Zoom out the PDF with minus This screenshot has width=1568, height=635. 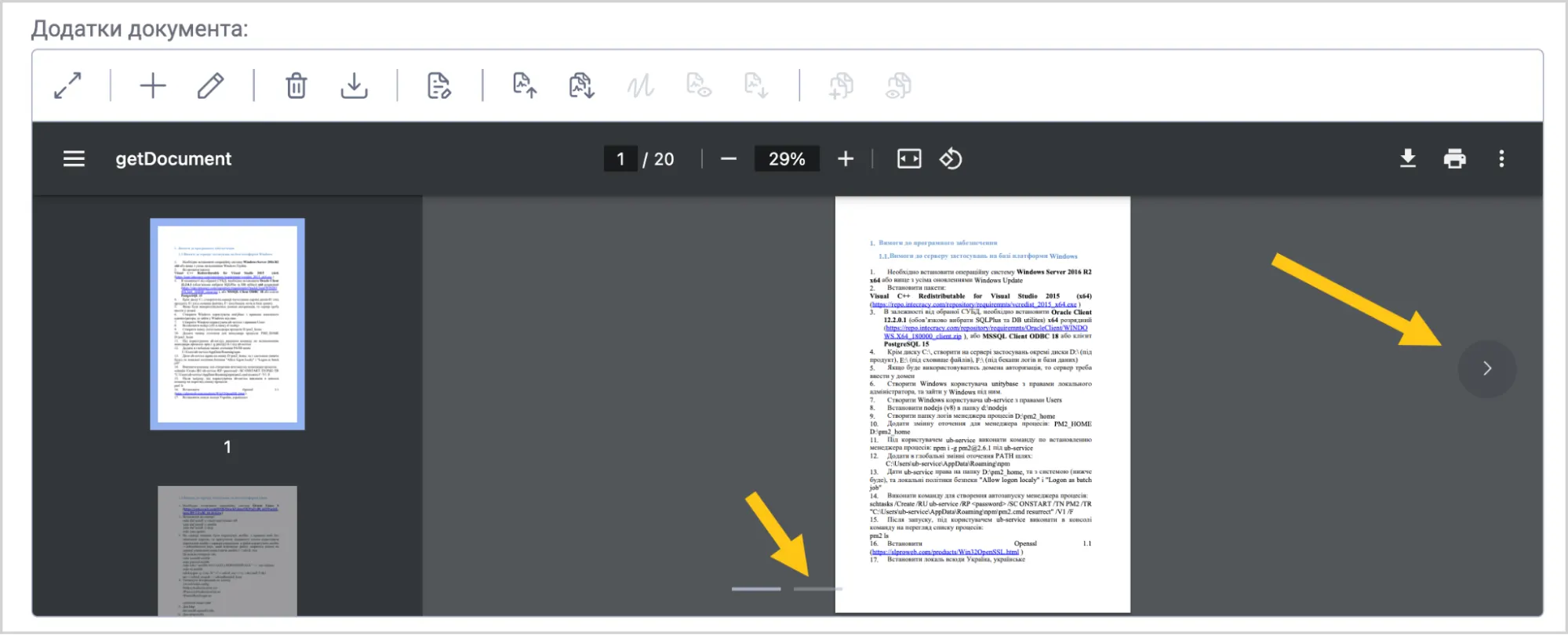click(x=729, y=159)
